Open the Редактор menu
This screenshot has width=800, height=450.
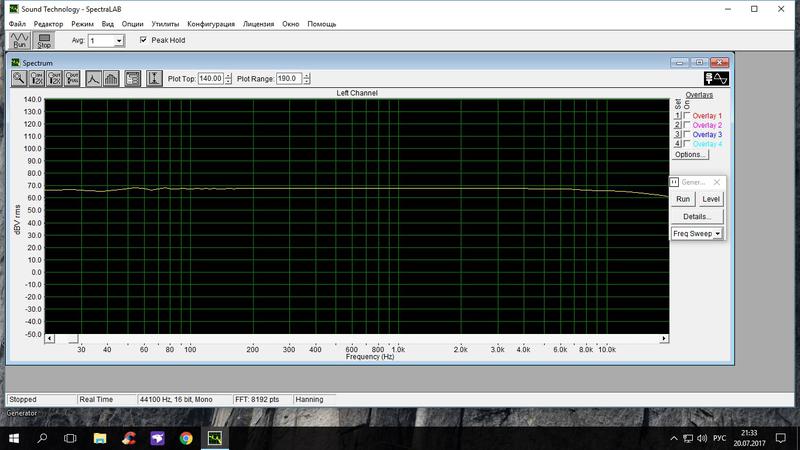pyautogui.click(x=48, y=24)
